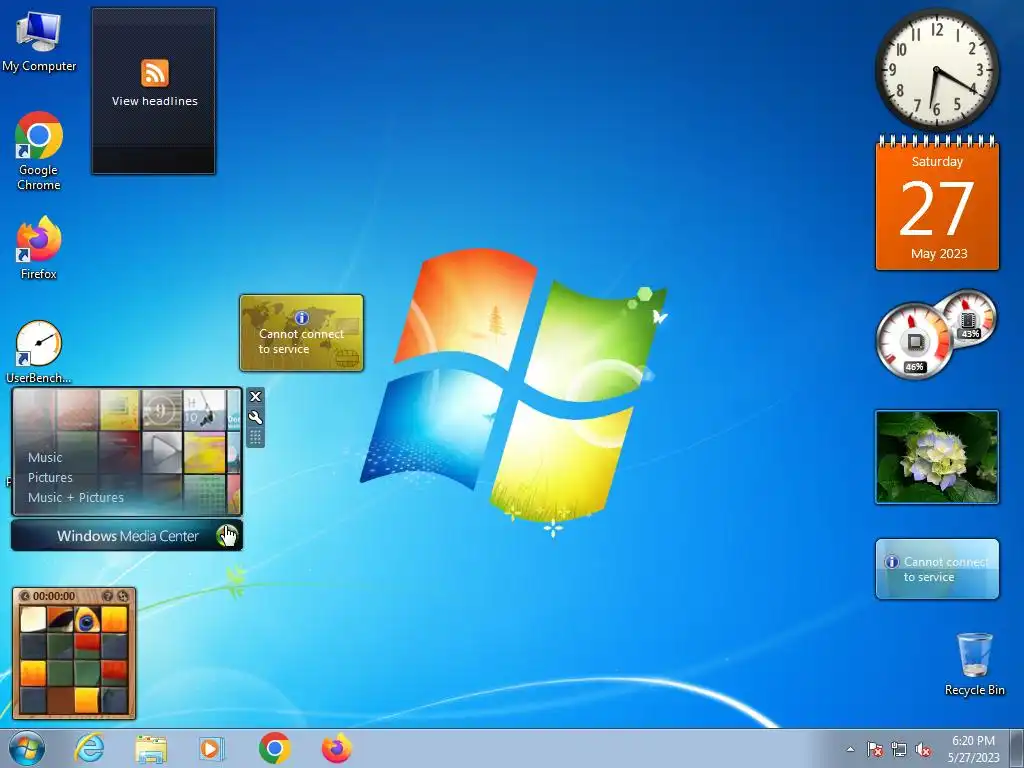
Task: Click the toucan eye puzzle tile
Action: pyautogui.click(x=87, y=620)
